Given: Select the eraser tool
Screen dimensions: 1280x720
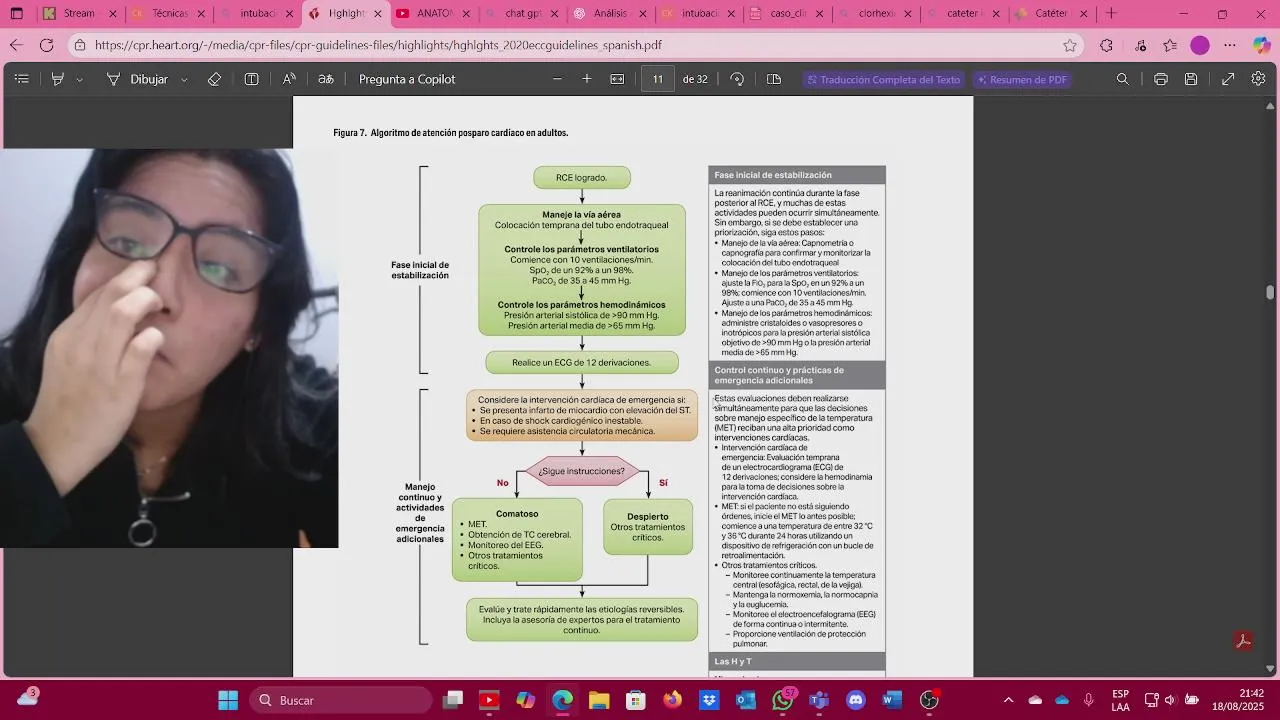Looking at the screenshot, I should coord(214,79).
